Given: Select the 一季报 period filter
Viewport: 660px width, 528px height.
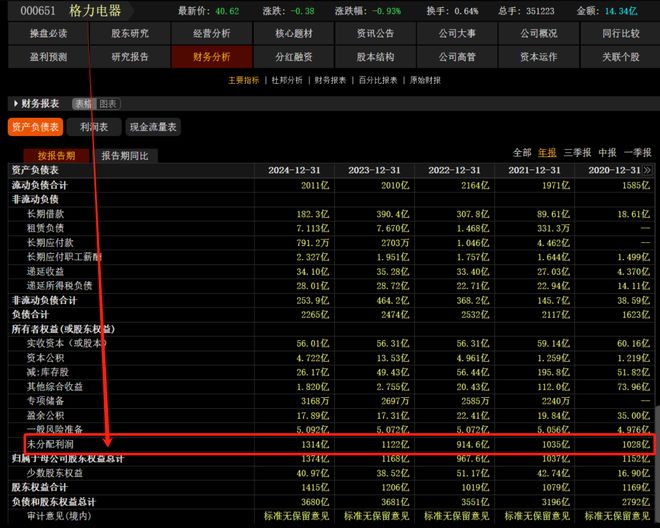Looking at the screenshot, I should click(637, 153).
